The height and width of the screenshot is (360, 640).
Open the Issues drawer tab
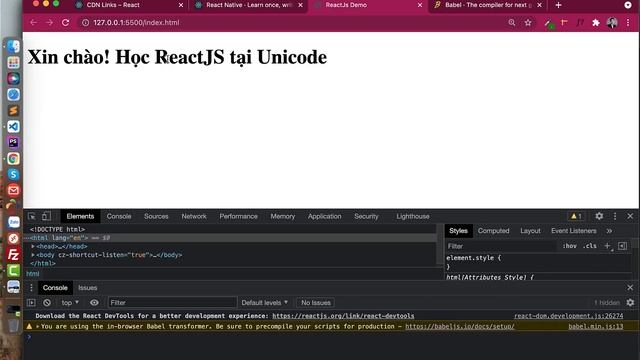pyautogui.click(x=87, y=288)
